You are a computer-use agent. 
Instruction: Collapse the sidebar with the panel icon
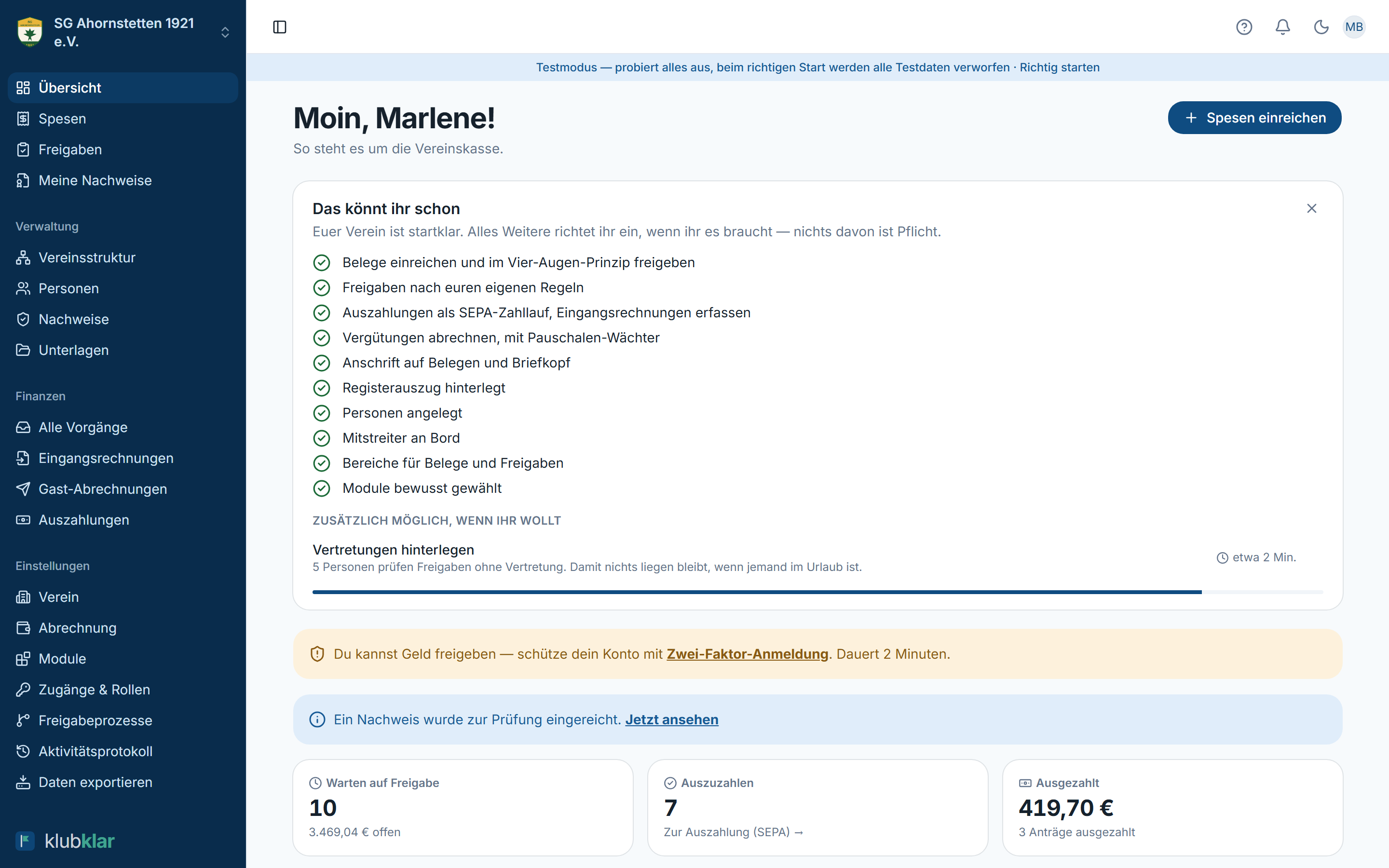coord(280,27)
